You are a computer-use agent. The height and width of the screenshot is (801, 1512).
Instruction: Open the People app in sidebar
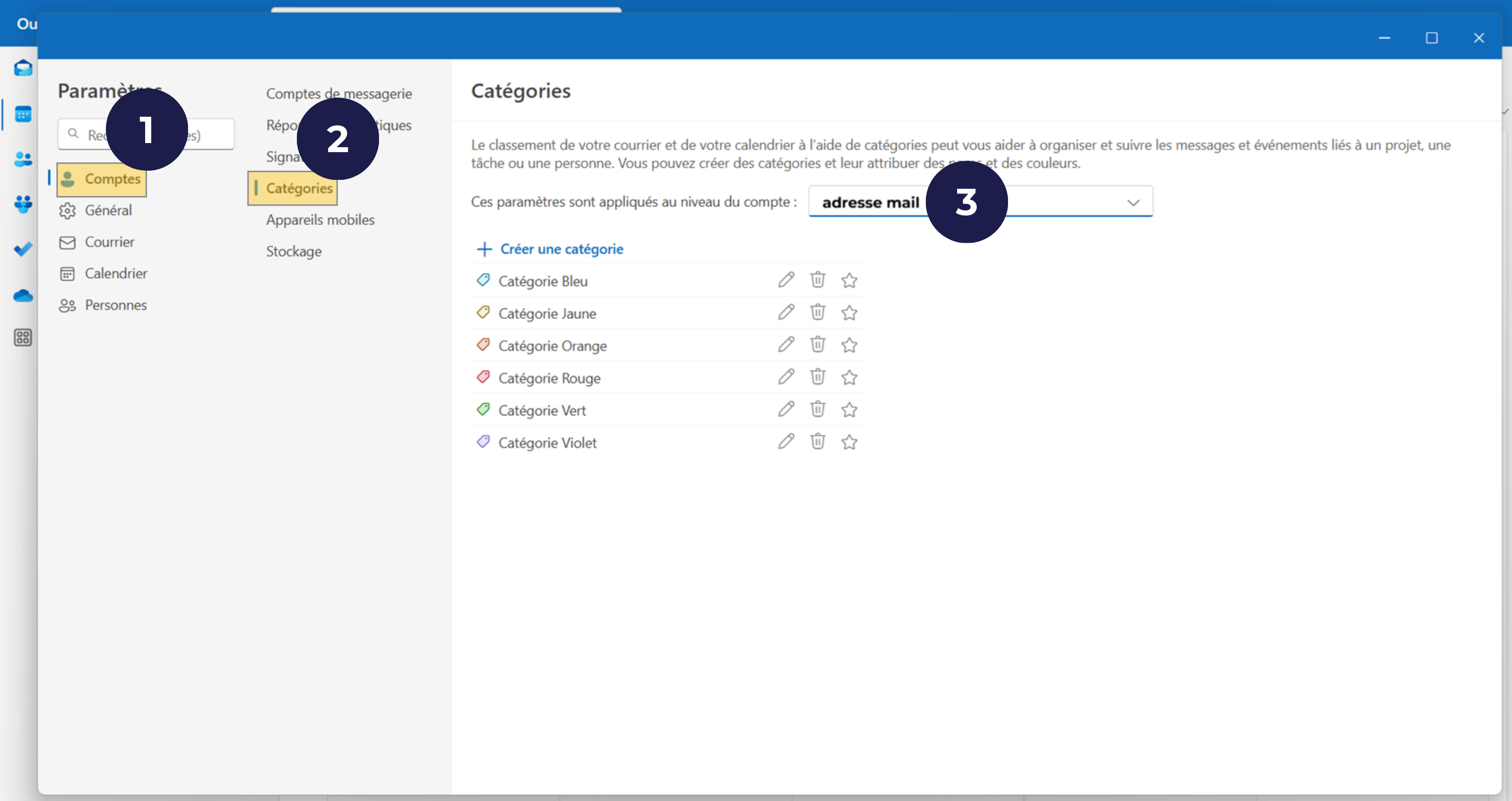coord(23,159)
